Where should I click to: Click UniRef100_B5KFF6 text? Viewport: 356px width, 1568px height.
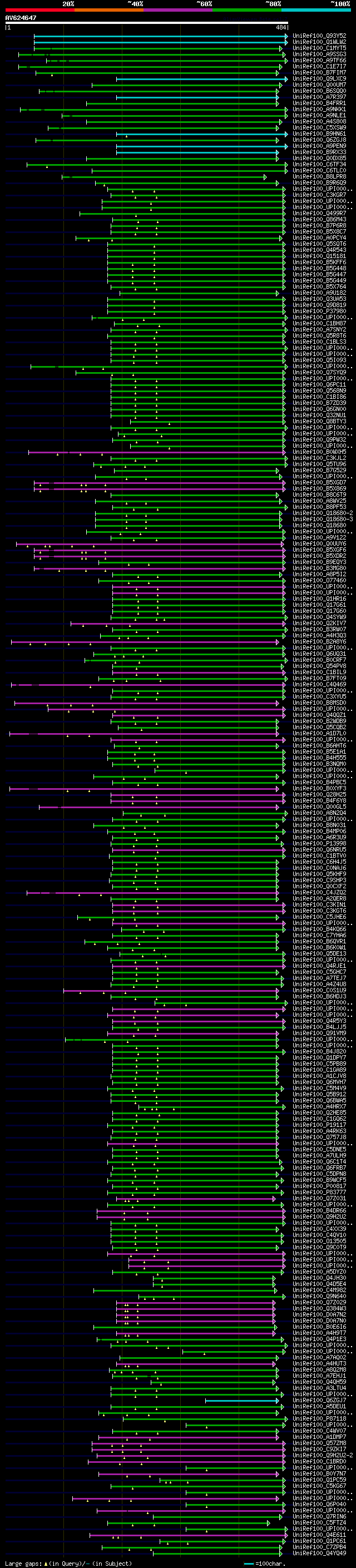click(x=319, y=263)
